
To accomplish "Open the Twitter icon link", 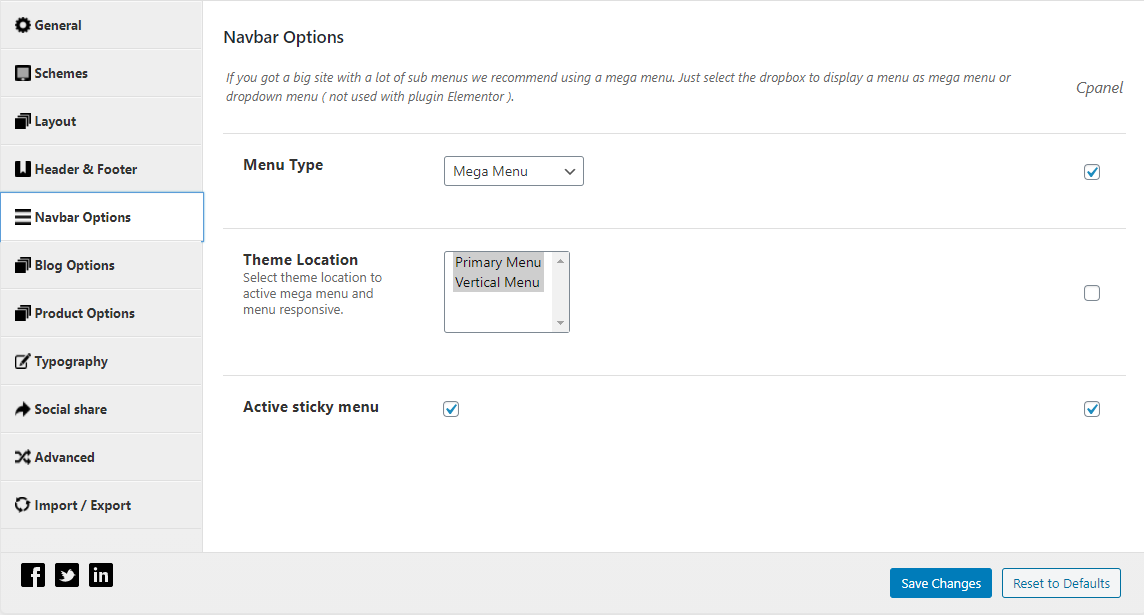I will pos(67,575).
